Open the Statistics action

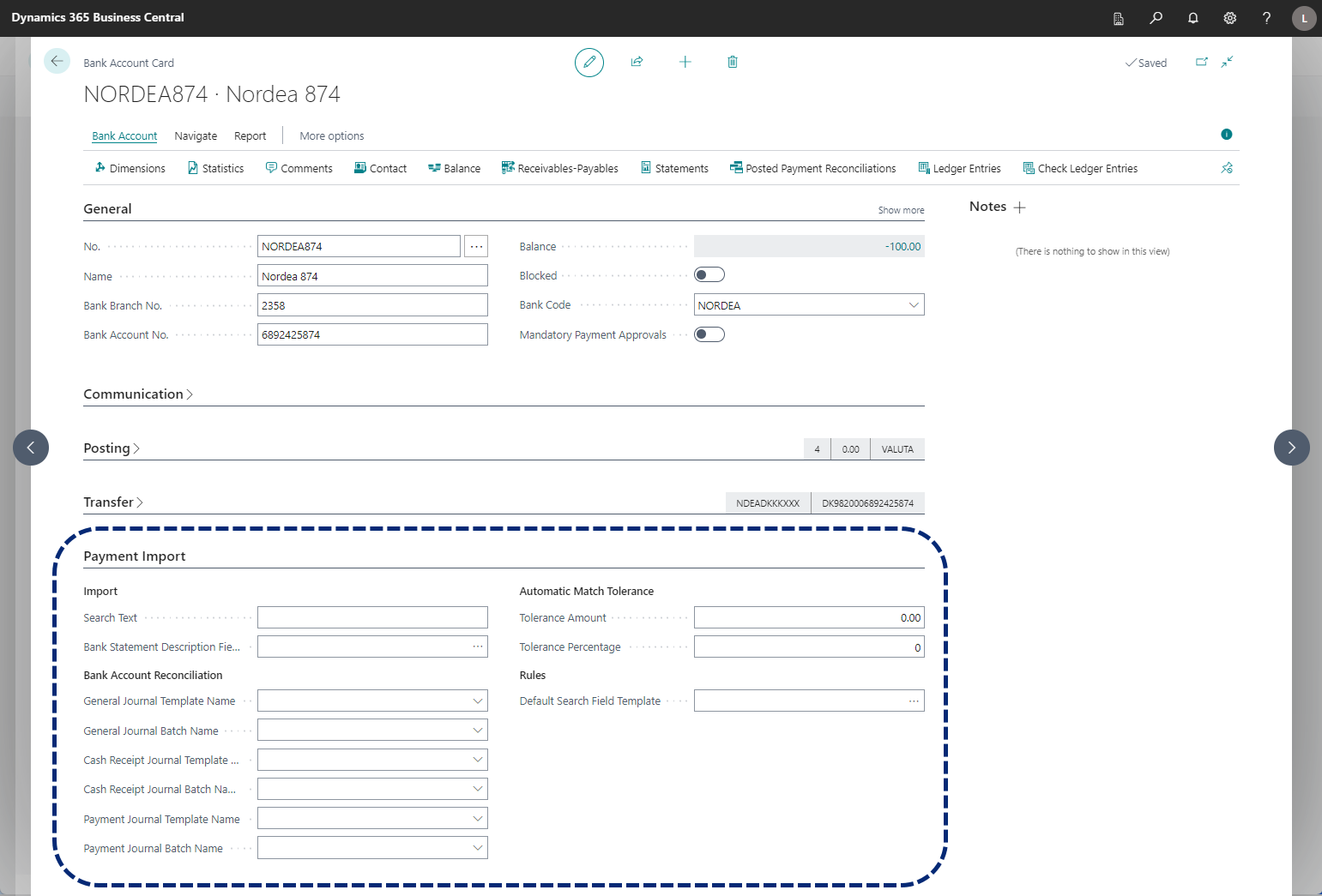(216, 168)
